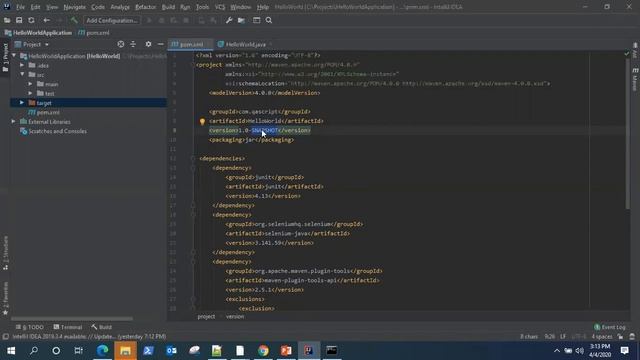This screenshot has width=640, height=360.
Task: Open Microsoft Edge from taskbar
Action: tap(102, 351)
